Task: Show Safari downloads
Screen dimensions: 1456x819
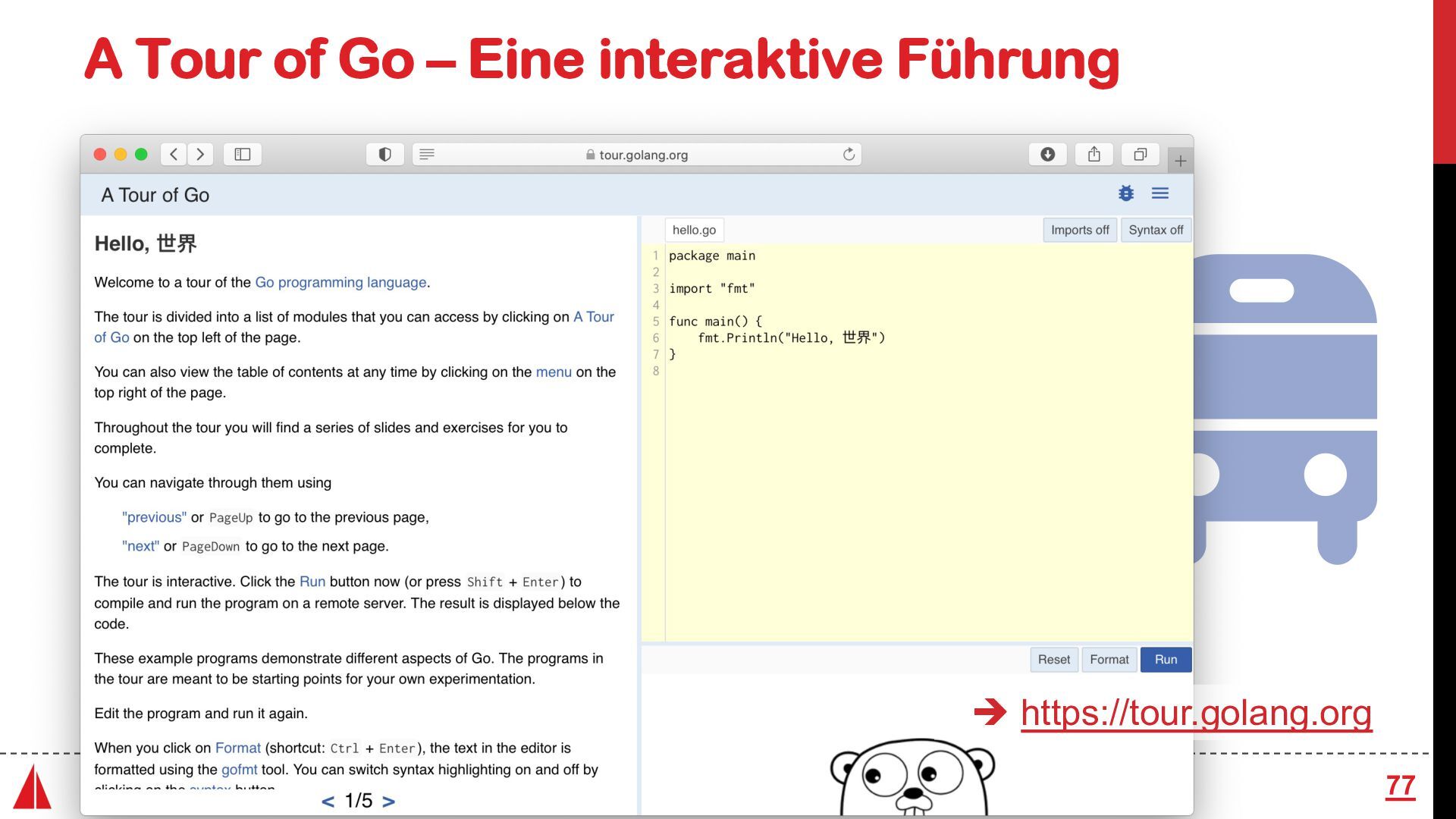Action: click(1048, 154)
